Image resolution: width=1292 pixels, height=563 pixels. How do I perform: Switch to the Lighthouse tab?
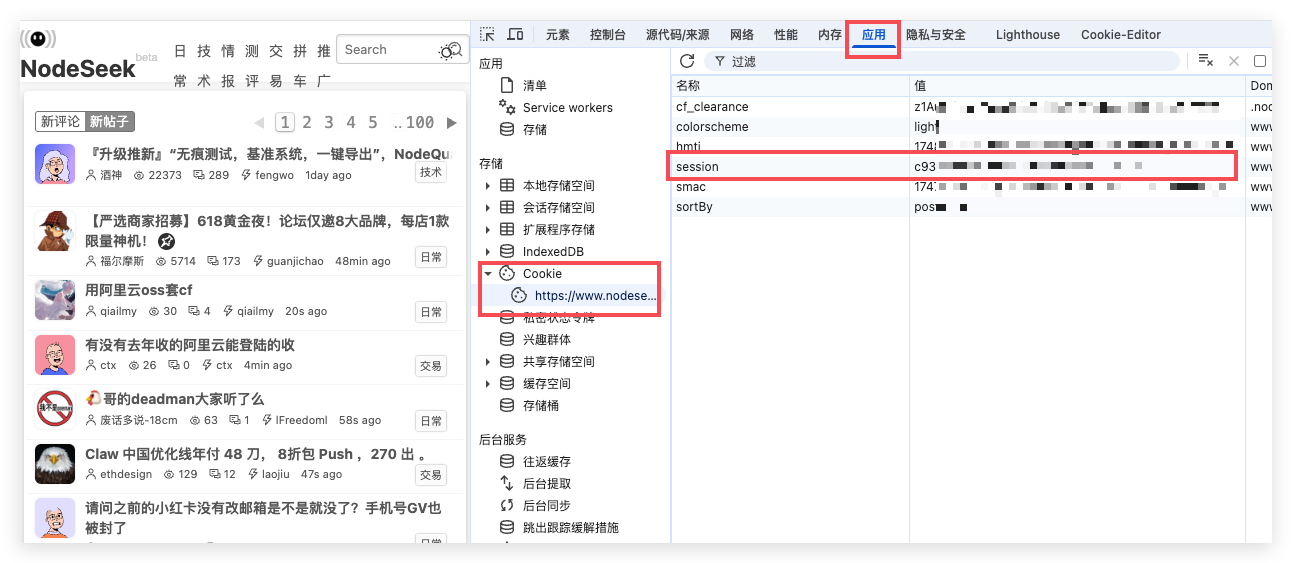[x=1027, y=35]
